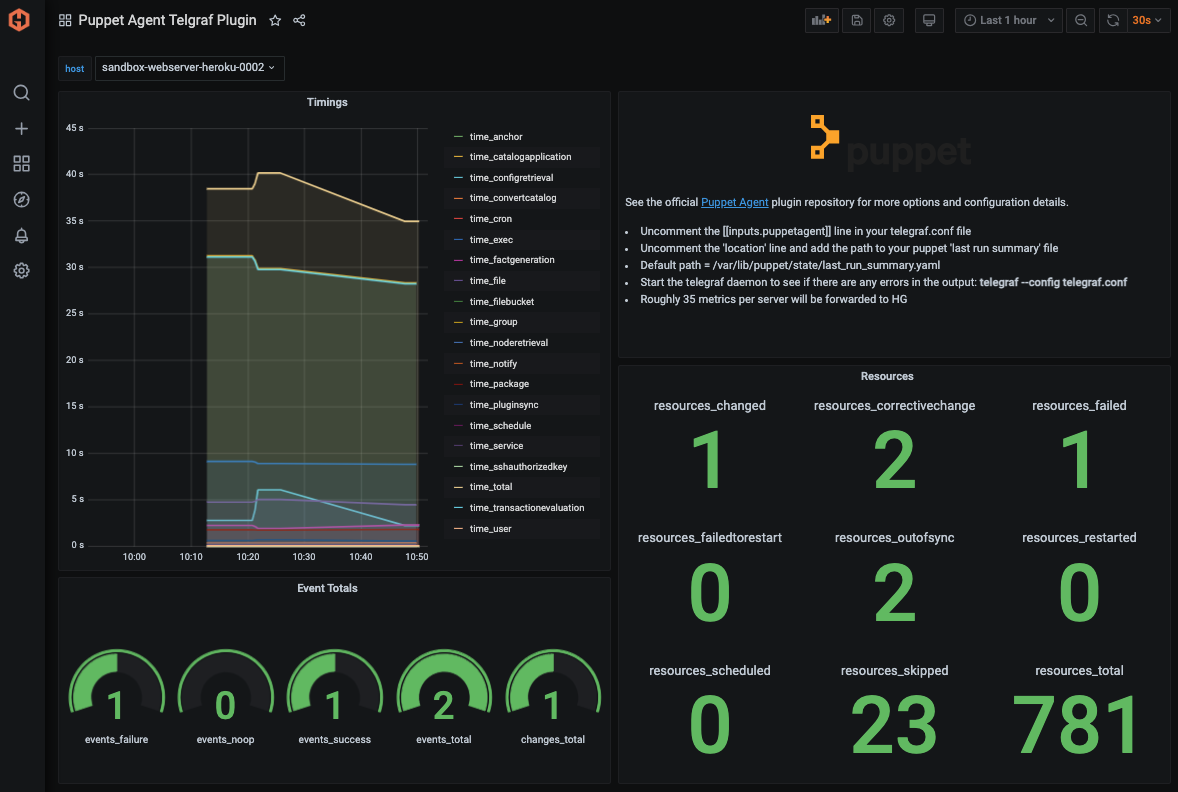Click the changes_total gauge

(x=553, y=684)
